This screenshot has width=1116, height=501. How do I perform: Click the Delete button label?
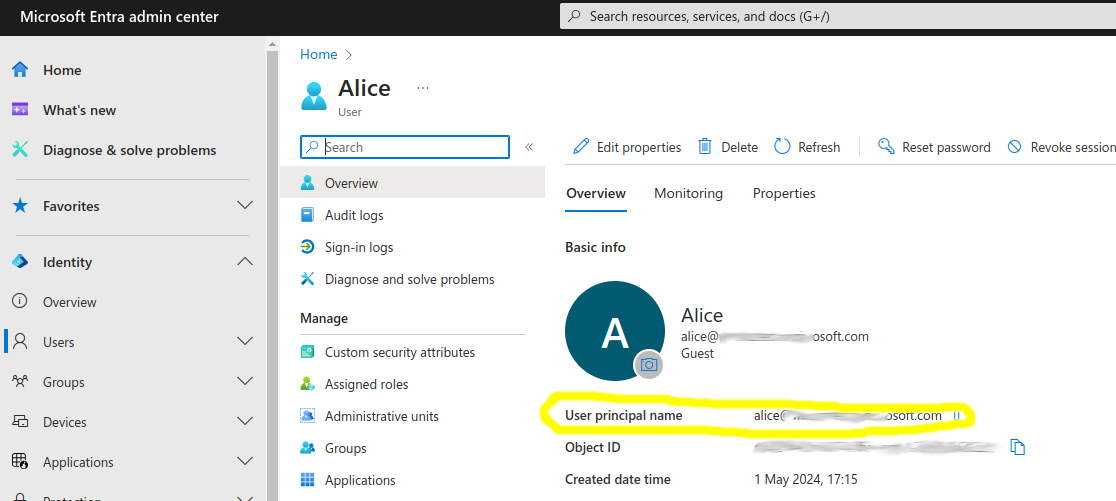pyautogui.click(x=739, y=147)
